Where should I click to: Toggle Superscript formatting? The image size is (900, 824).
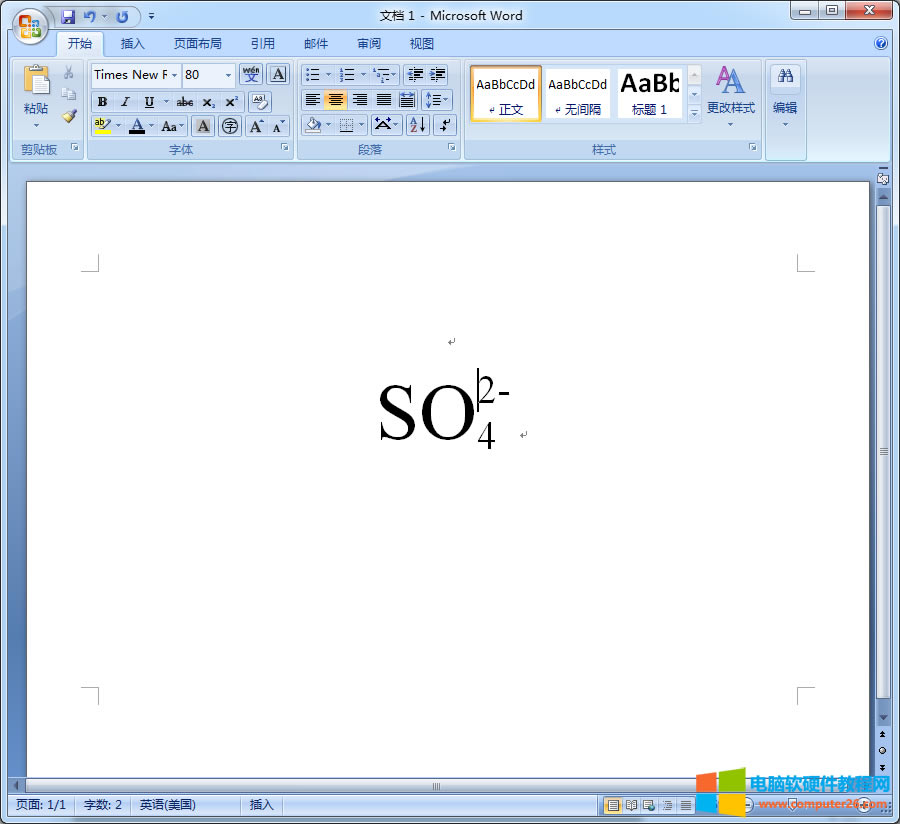[231, 102]
